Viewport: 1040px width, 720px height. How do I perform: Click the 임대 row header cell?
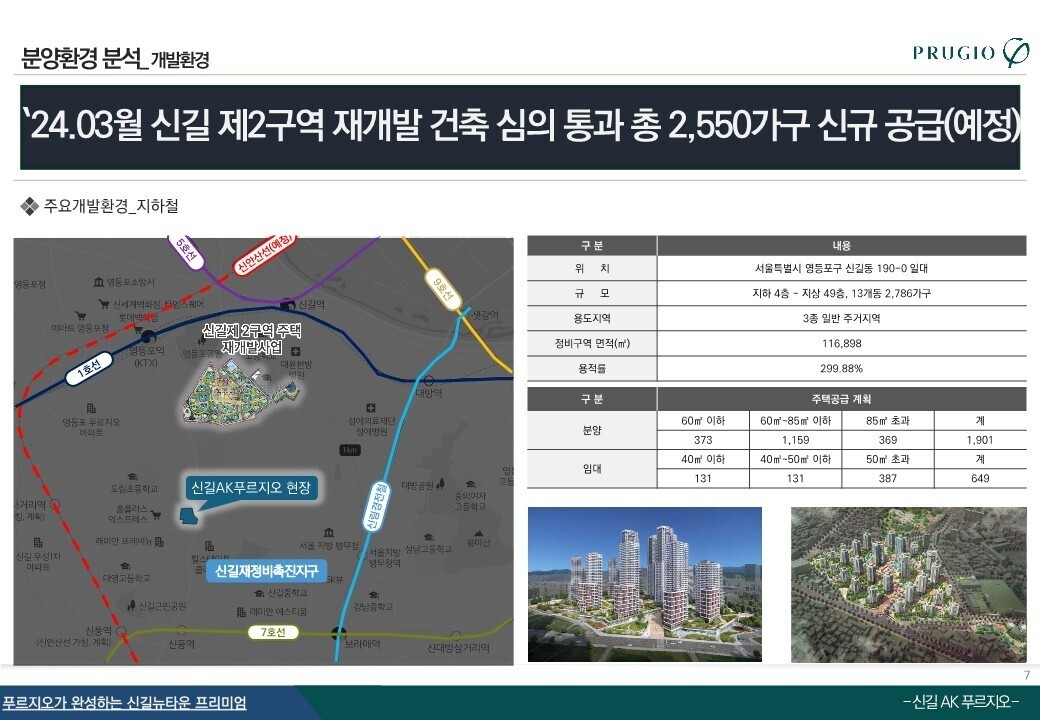click(592, 469)
